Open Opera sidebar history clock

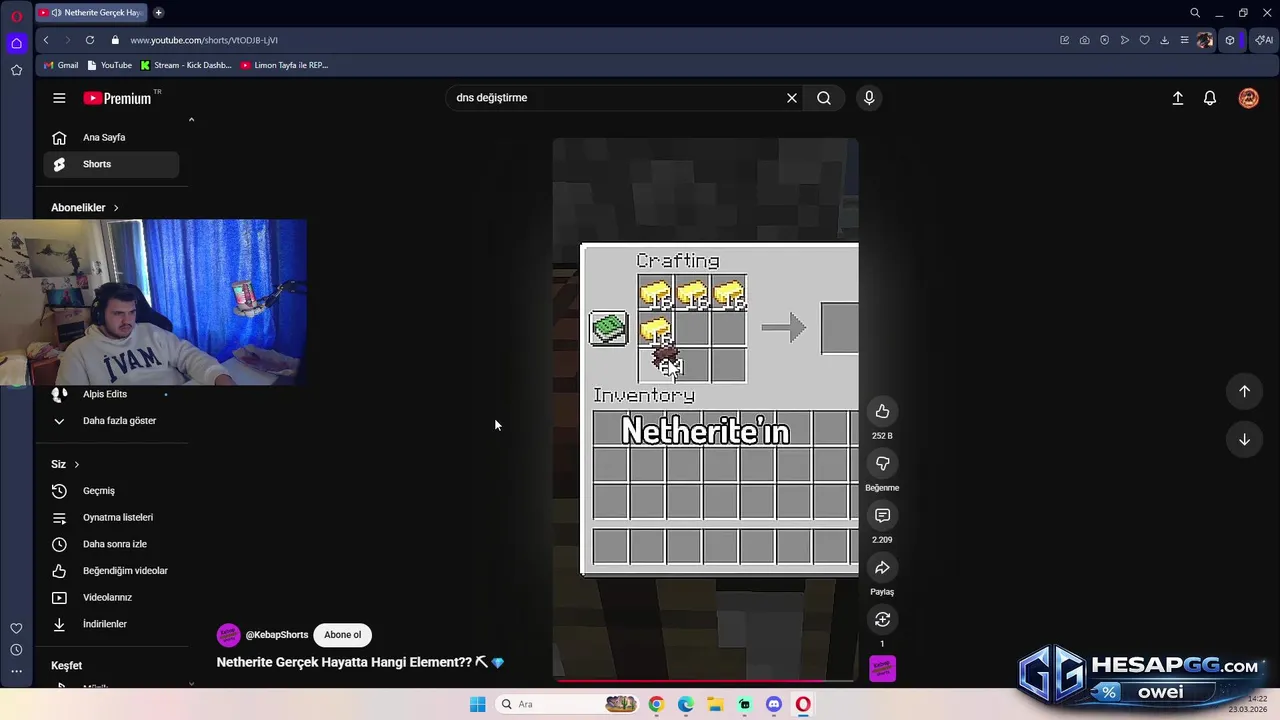[x=16, y=650]
